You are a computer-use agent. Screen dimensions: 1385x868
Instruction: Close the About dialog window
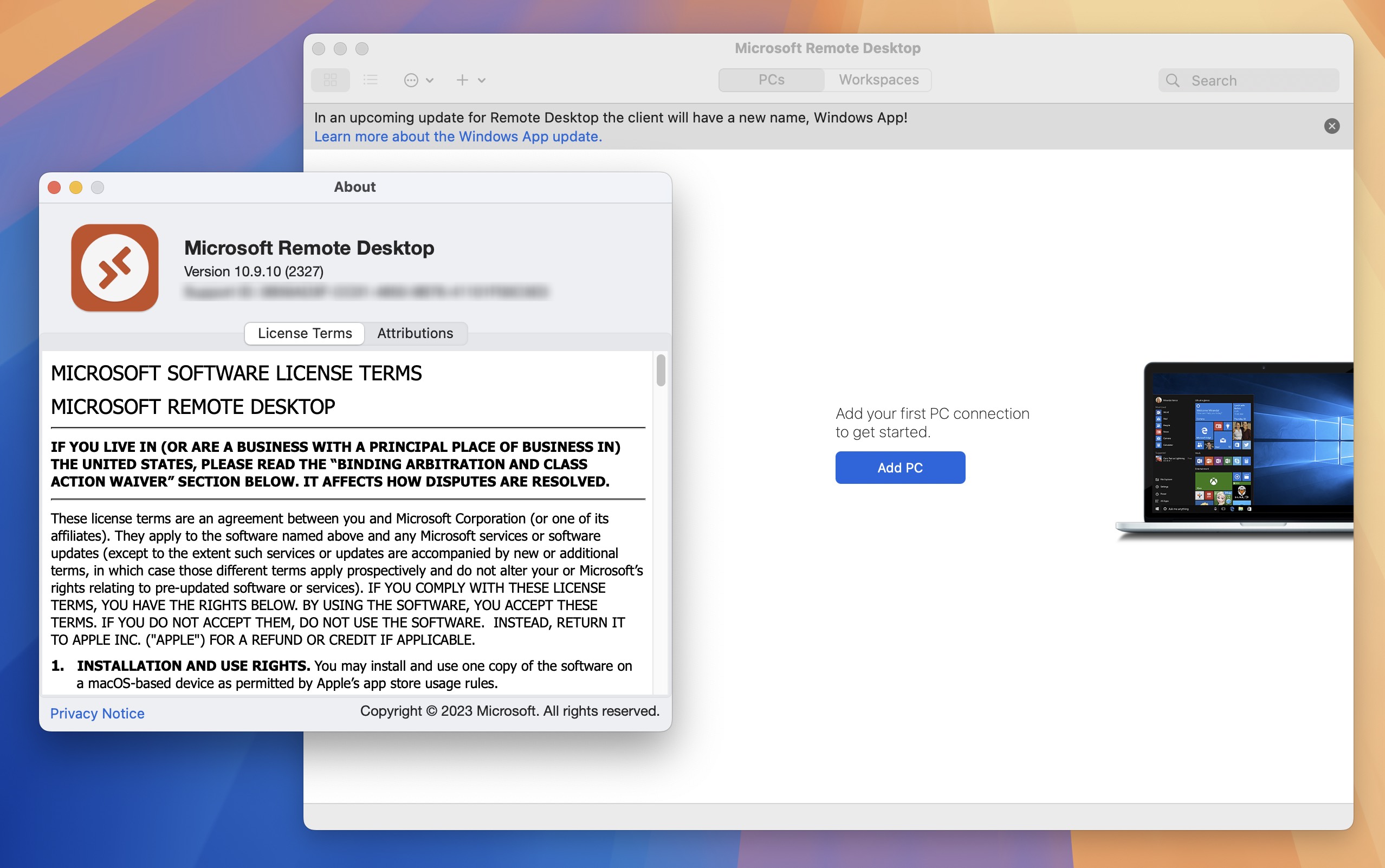click(x=54, y=187)
